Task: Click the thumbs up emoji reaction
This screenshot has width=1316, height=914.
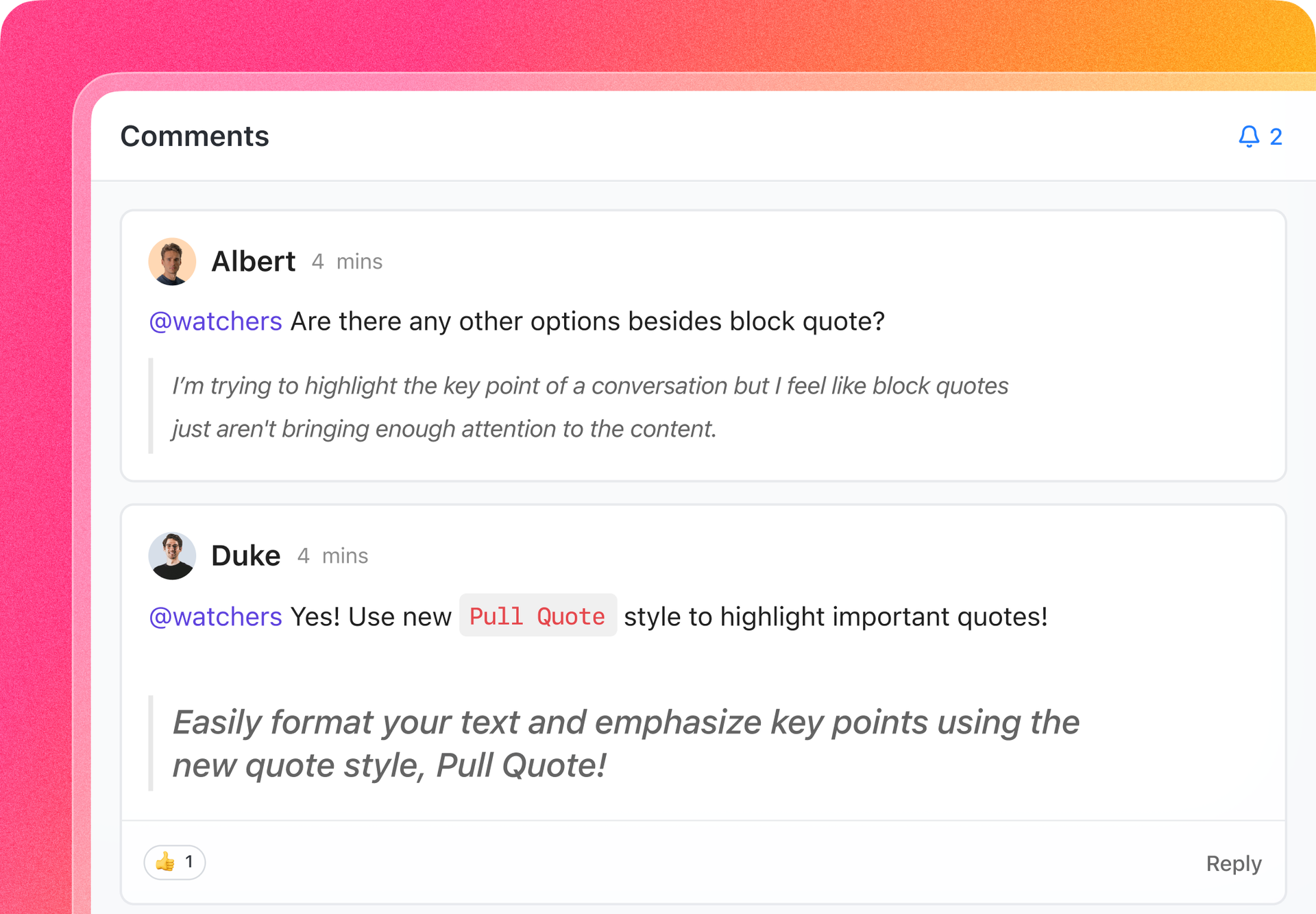Action: coord(165,862)
